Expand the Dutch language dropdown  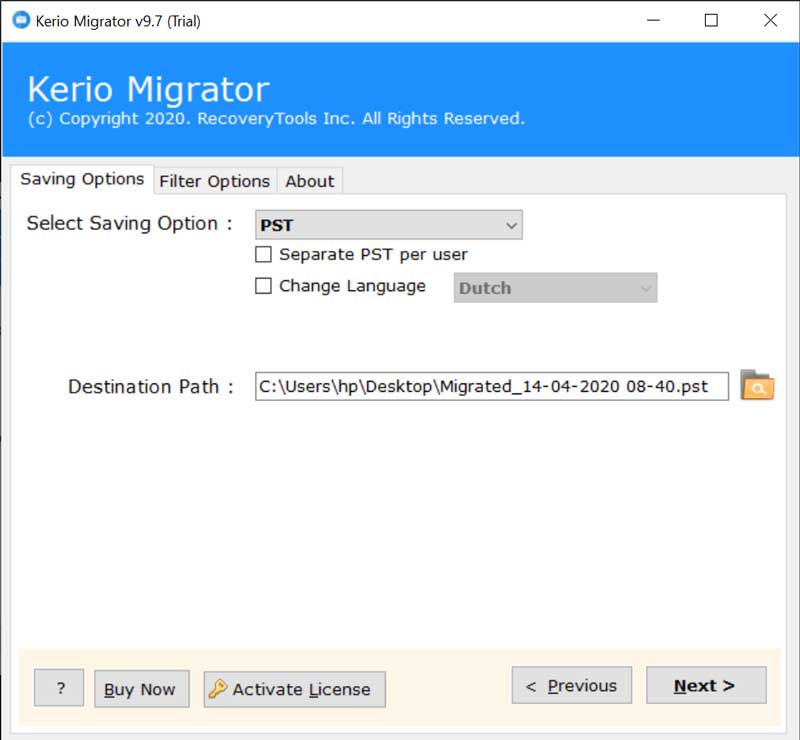coord(555,288)
